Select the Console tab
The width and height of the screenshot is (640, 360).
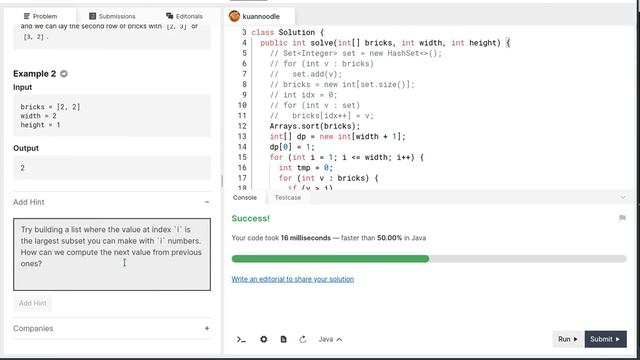pyautogui.click(x=245, y=198)
